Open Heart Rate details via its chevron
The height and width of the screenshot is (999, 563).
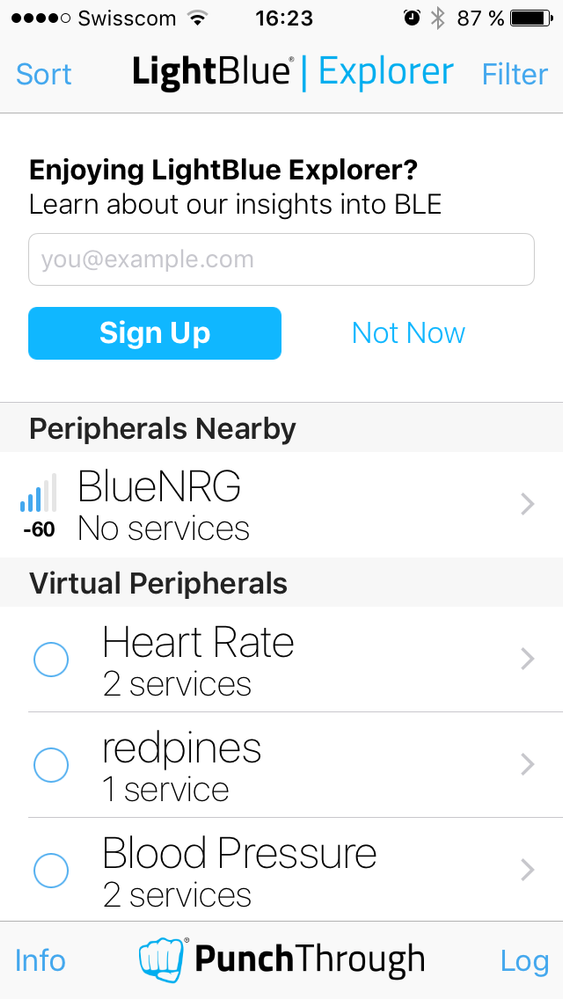click(527, 659)
